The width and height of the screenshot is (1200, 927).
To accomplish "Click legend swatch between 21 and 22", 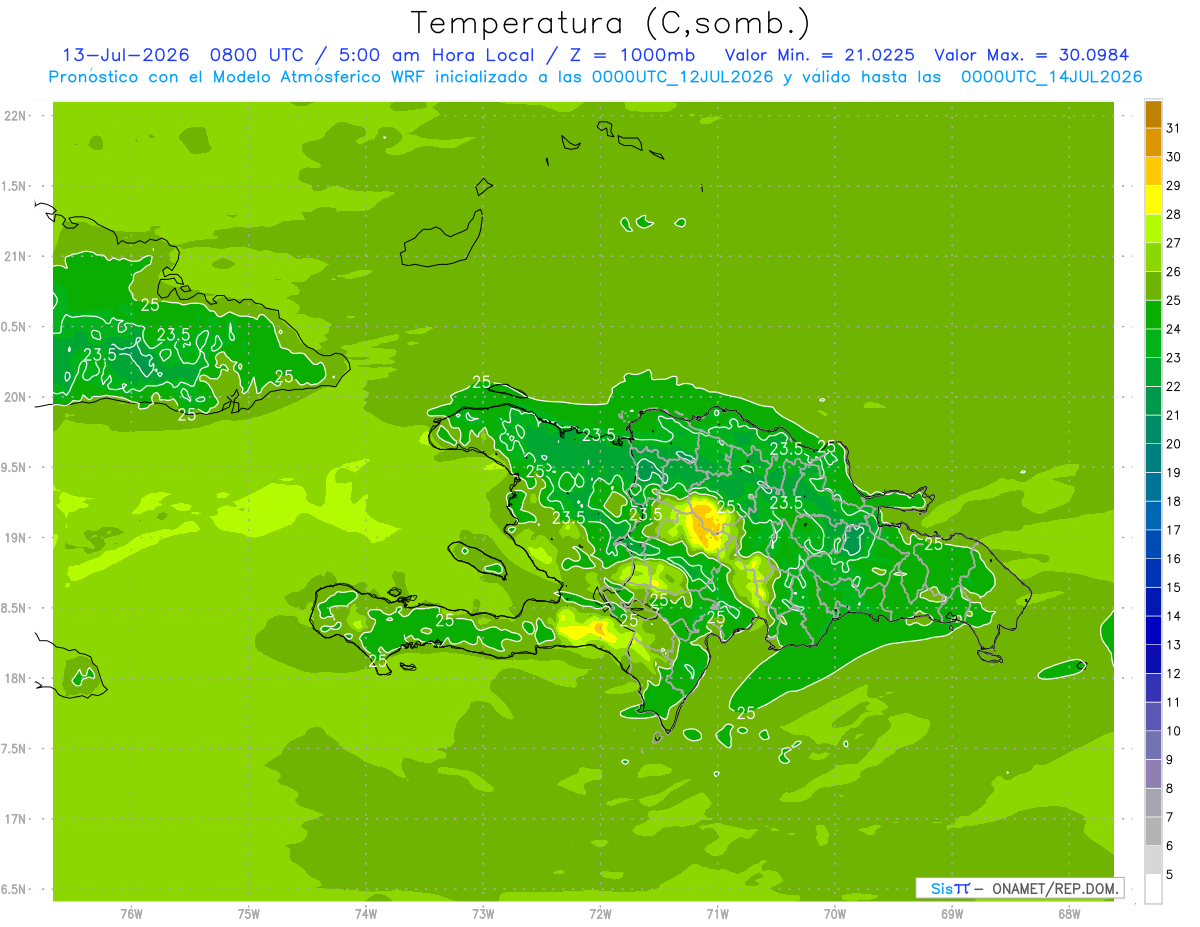I will coord(1153,401).
